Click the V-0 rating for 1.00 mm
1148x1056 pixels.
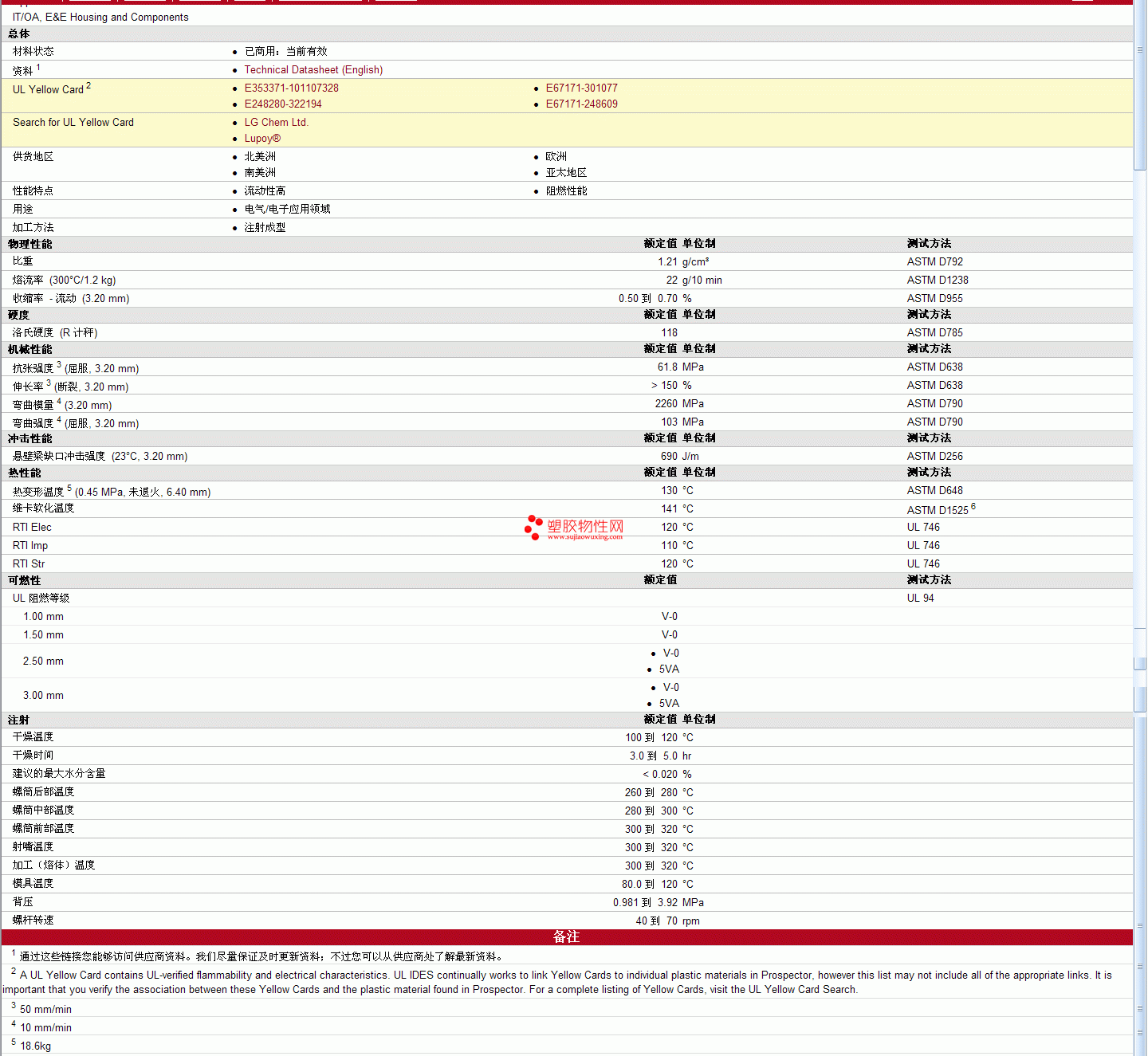(x=670, y=617)
